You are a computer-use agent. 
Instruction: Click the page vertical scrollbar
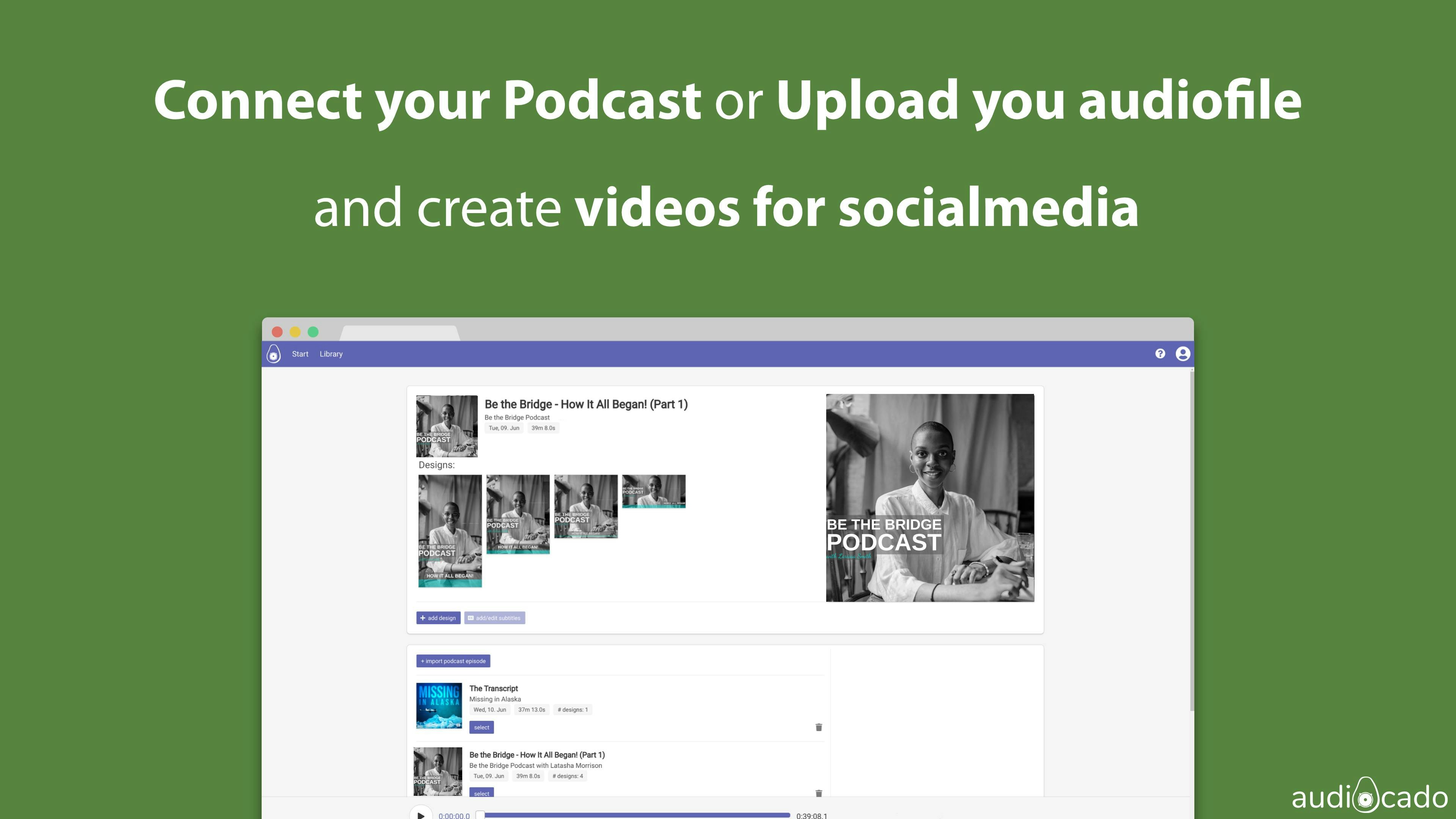pyautogui.click(x=1191, y=540)
